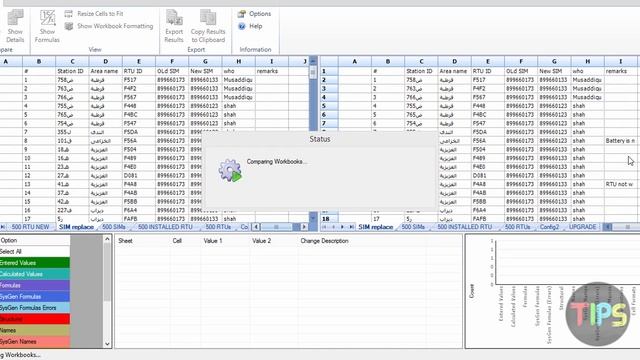The image size is (640, 360).
Task: Open right 500 INSTALLED RTU tab
Action: pyautogui.click(x=464, y=227)
